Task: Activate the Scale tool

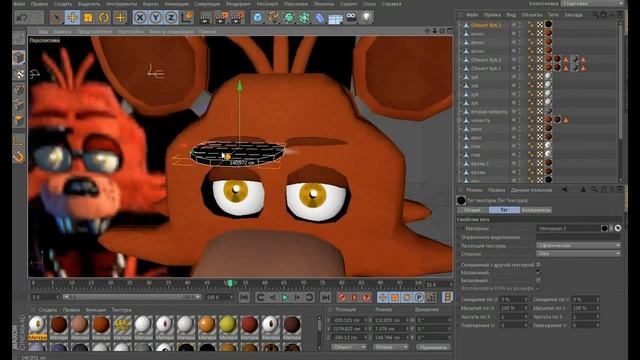Action: (x=88, y=18)
